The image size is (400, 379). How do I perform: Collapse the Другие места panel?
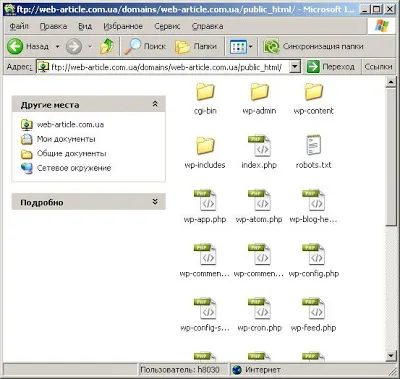click(155, 104)
